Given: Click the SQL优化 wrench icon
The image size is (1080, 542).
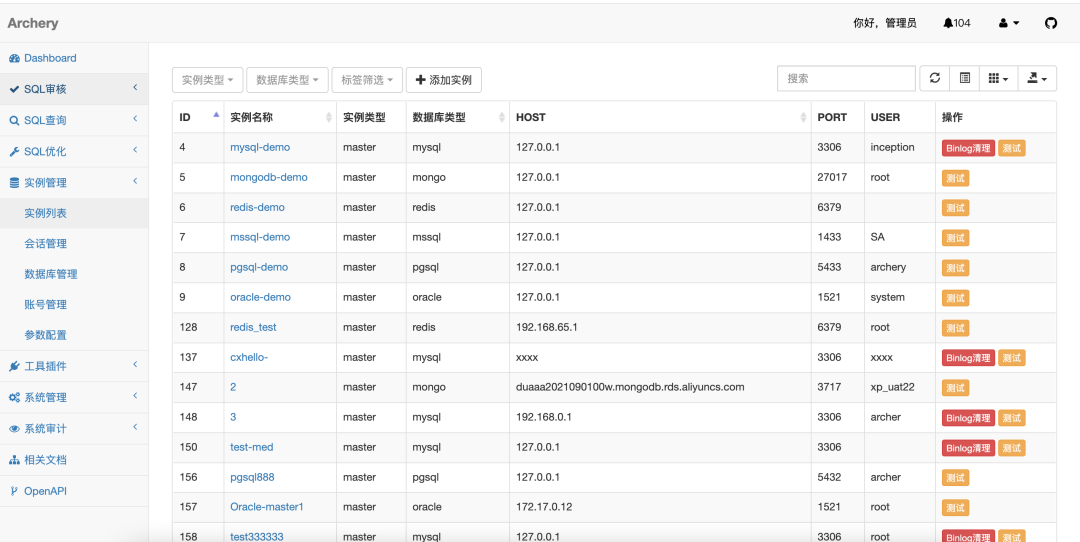Looking at the screenshot, I should (x=14, y=152).
